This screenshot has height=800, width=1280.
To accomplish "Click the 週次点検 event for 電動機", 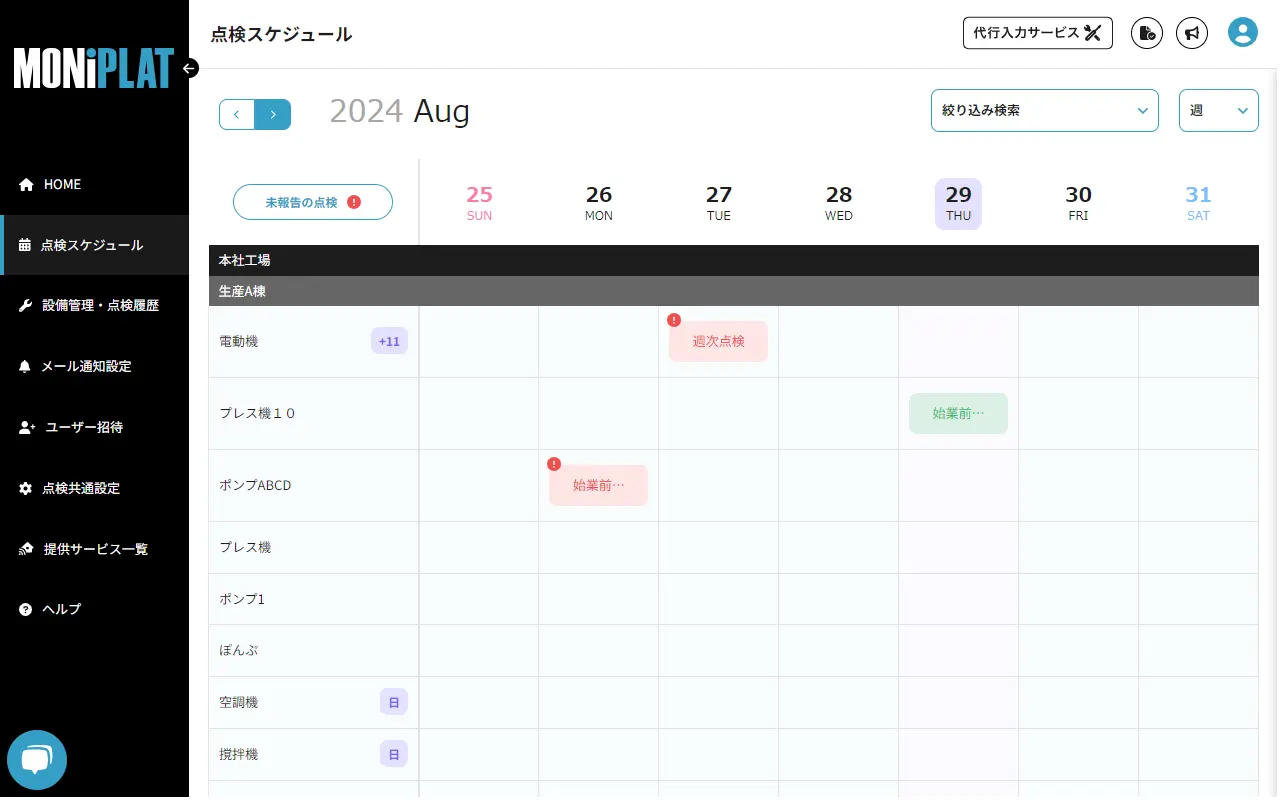I will tap(718, 341).
